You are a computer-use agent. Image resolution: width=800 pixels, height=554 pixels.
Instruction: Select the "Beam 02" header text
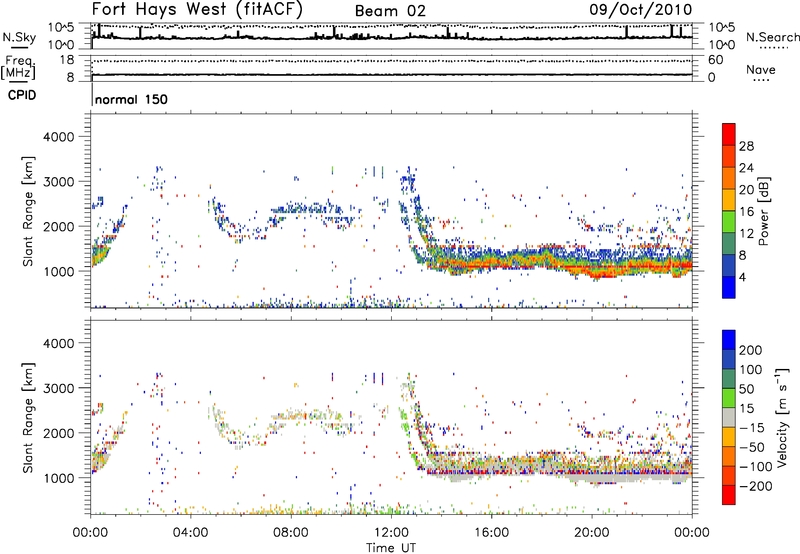pos(390,11)
